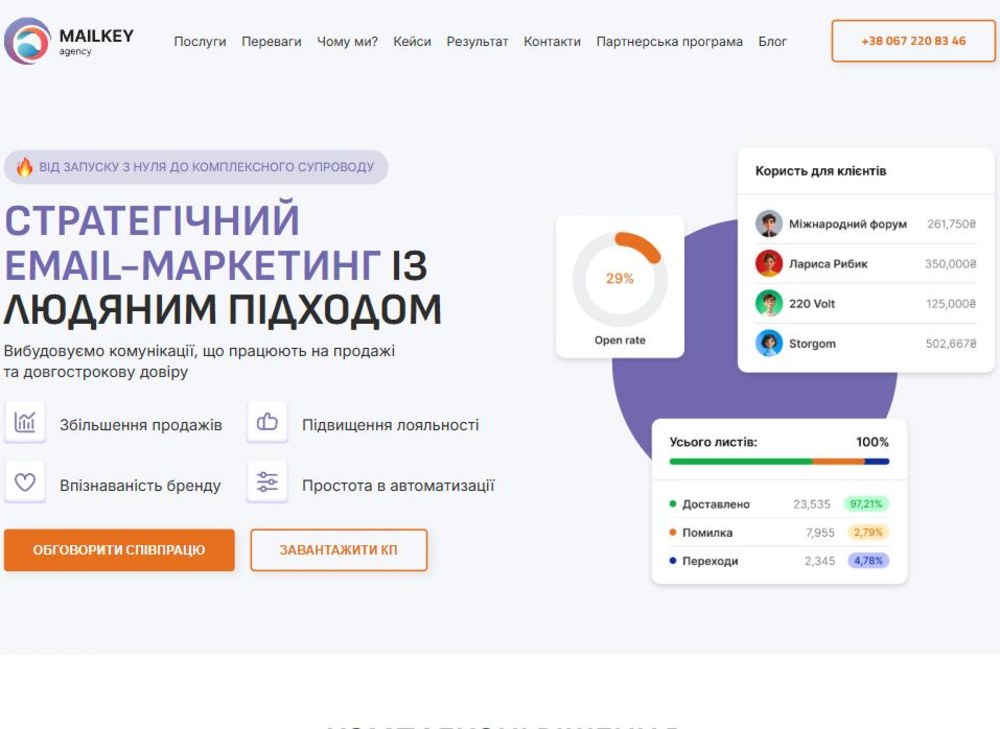Click the Користь для клієнтів heading

click(x=821, y=171)
